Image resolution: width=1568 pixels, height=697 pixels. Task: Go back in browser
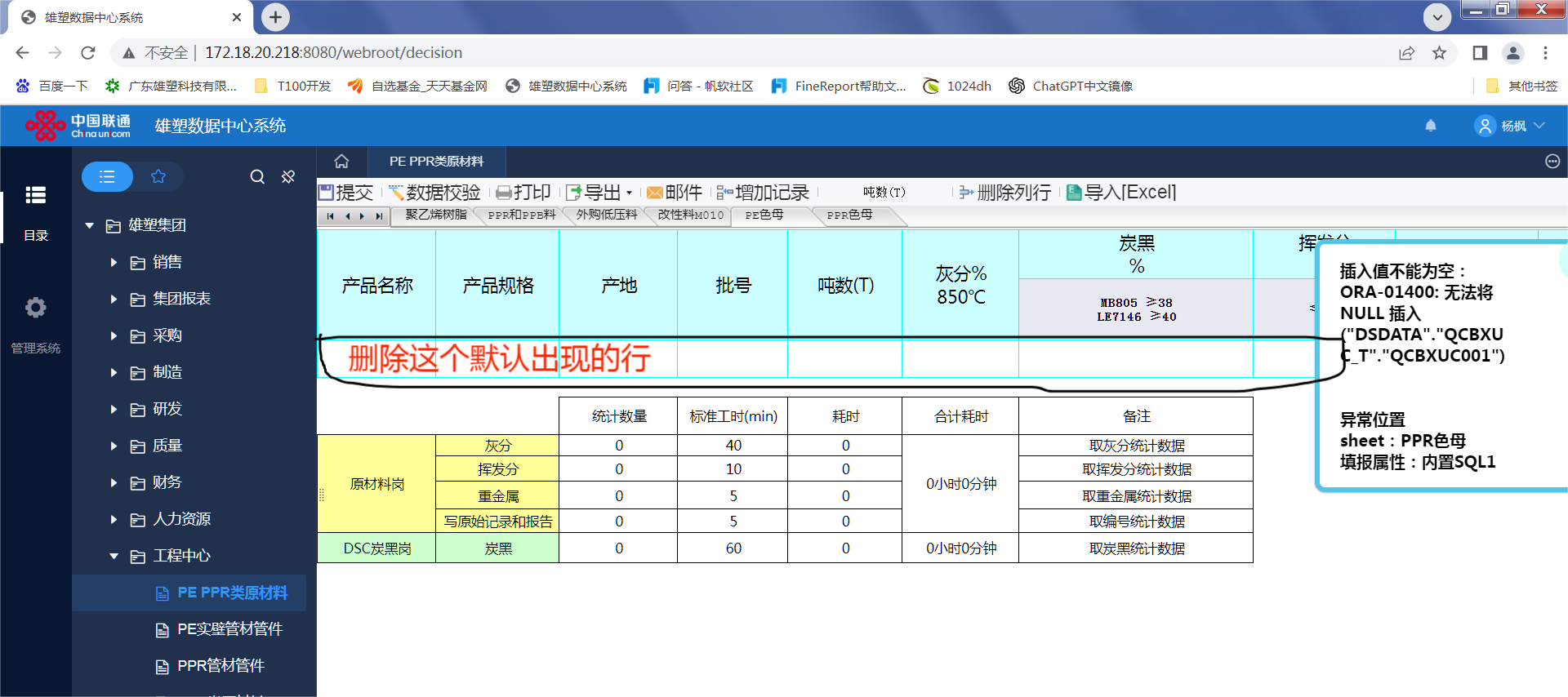22,52
